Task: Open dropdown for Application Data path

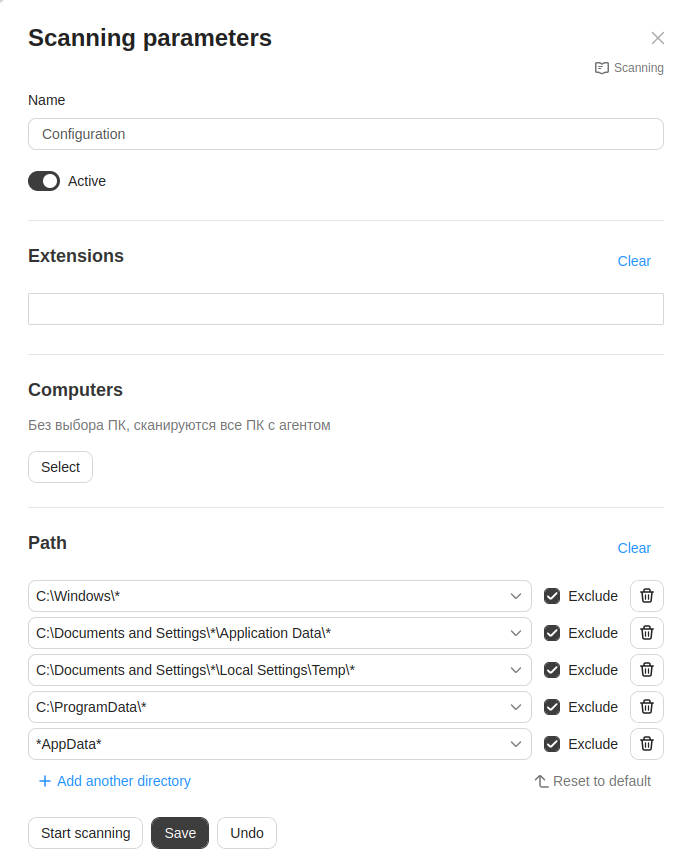Action: (x=516, y=633)
